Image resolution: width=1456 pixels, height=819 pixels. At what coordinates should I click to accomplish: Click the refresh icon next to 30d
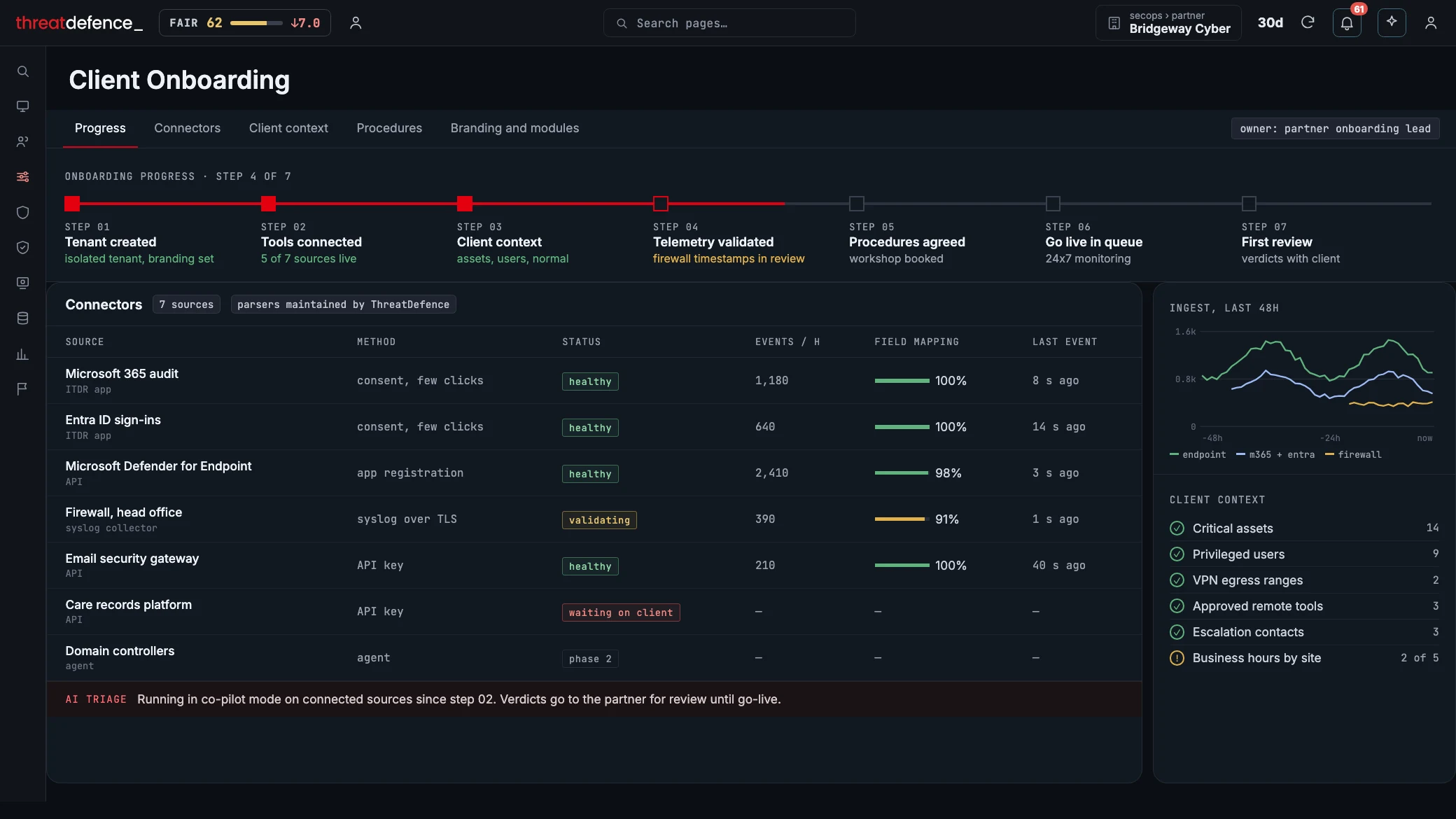pos(1308,22)
